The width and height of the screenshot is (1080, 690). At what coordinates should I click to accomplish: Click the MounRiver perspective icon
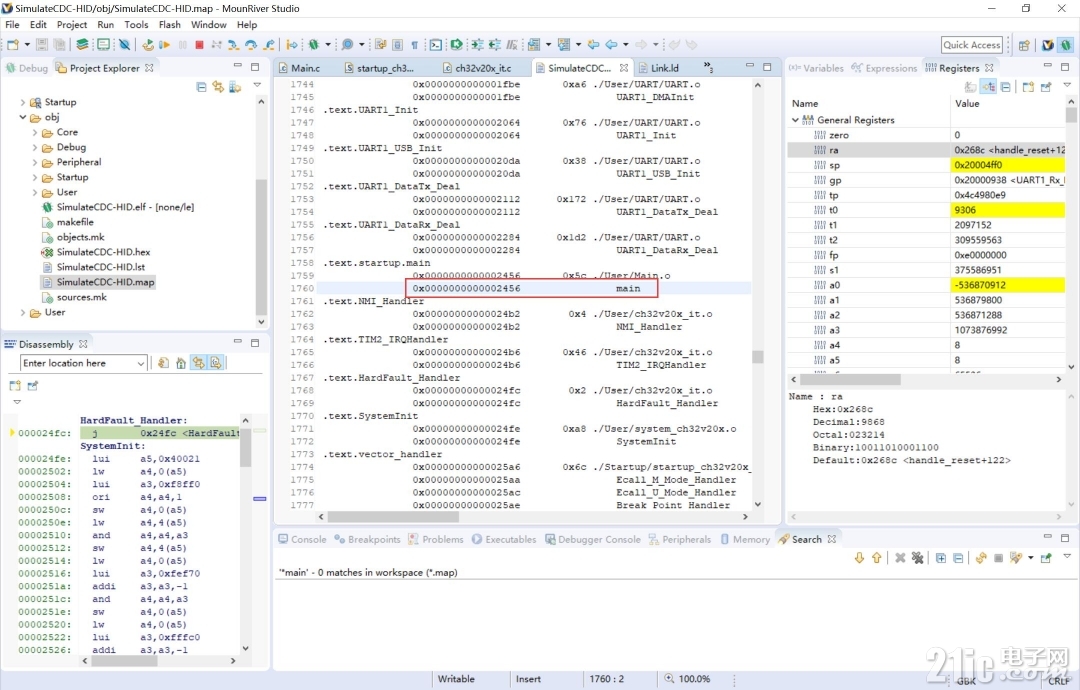point(1048,45)
